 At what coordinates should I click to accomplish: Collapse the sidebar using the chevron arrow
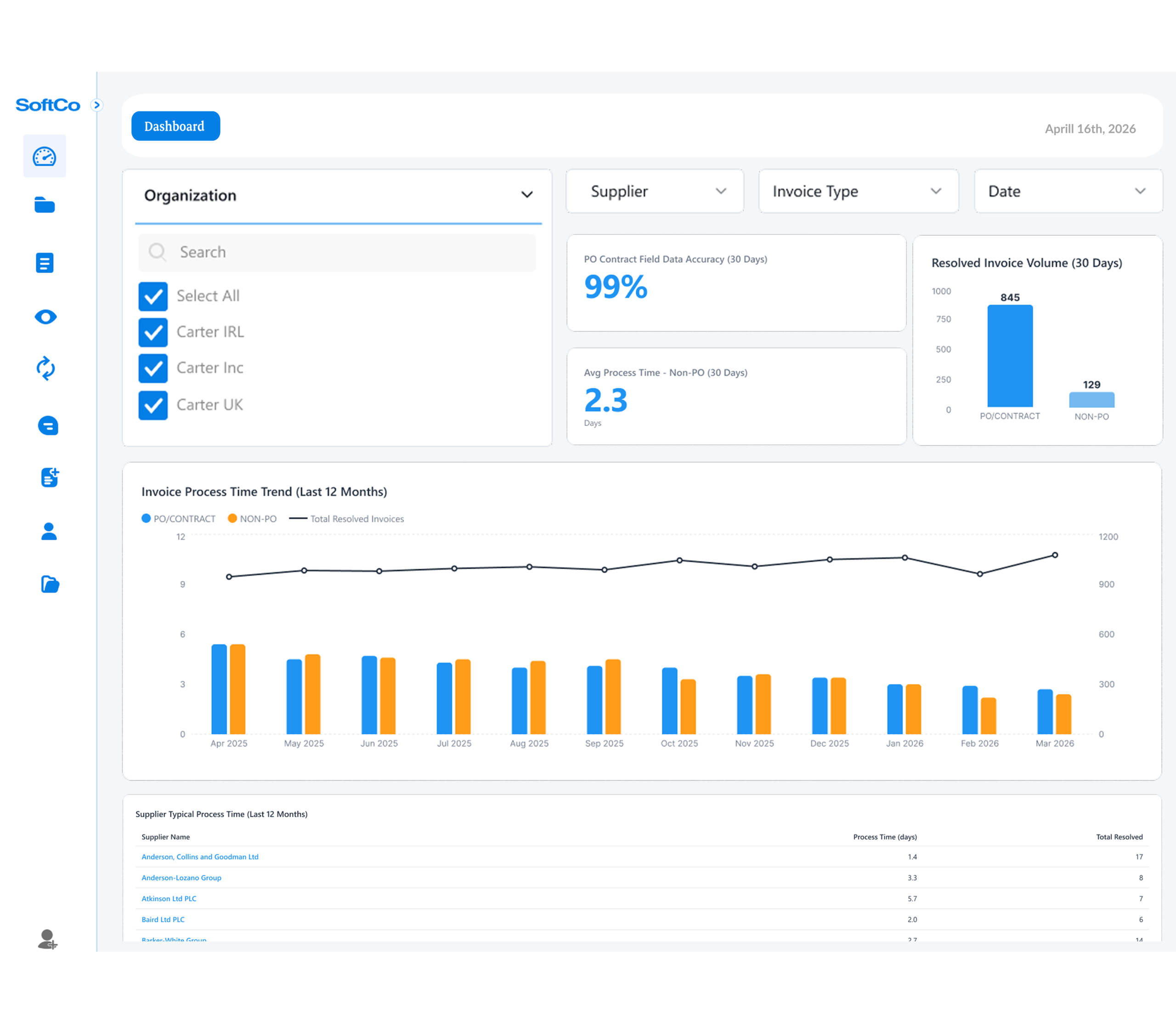tap(97, 105)
